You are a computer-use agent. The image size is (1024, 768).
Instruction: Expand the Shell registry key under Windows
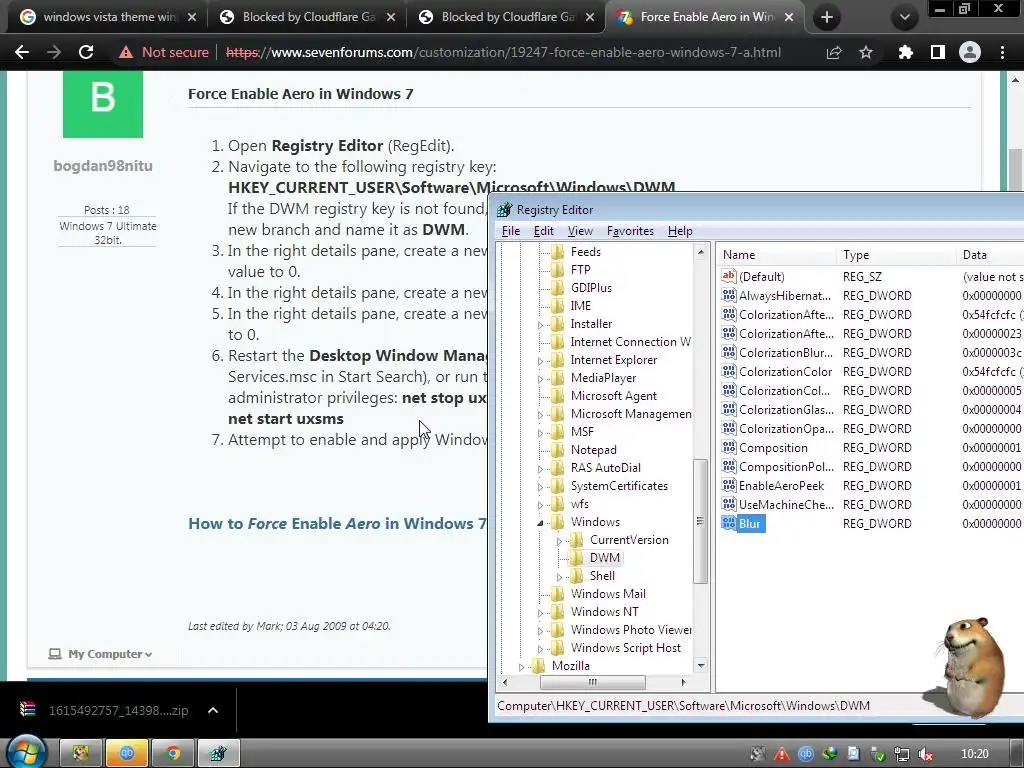560,577
